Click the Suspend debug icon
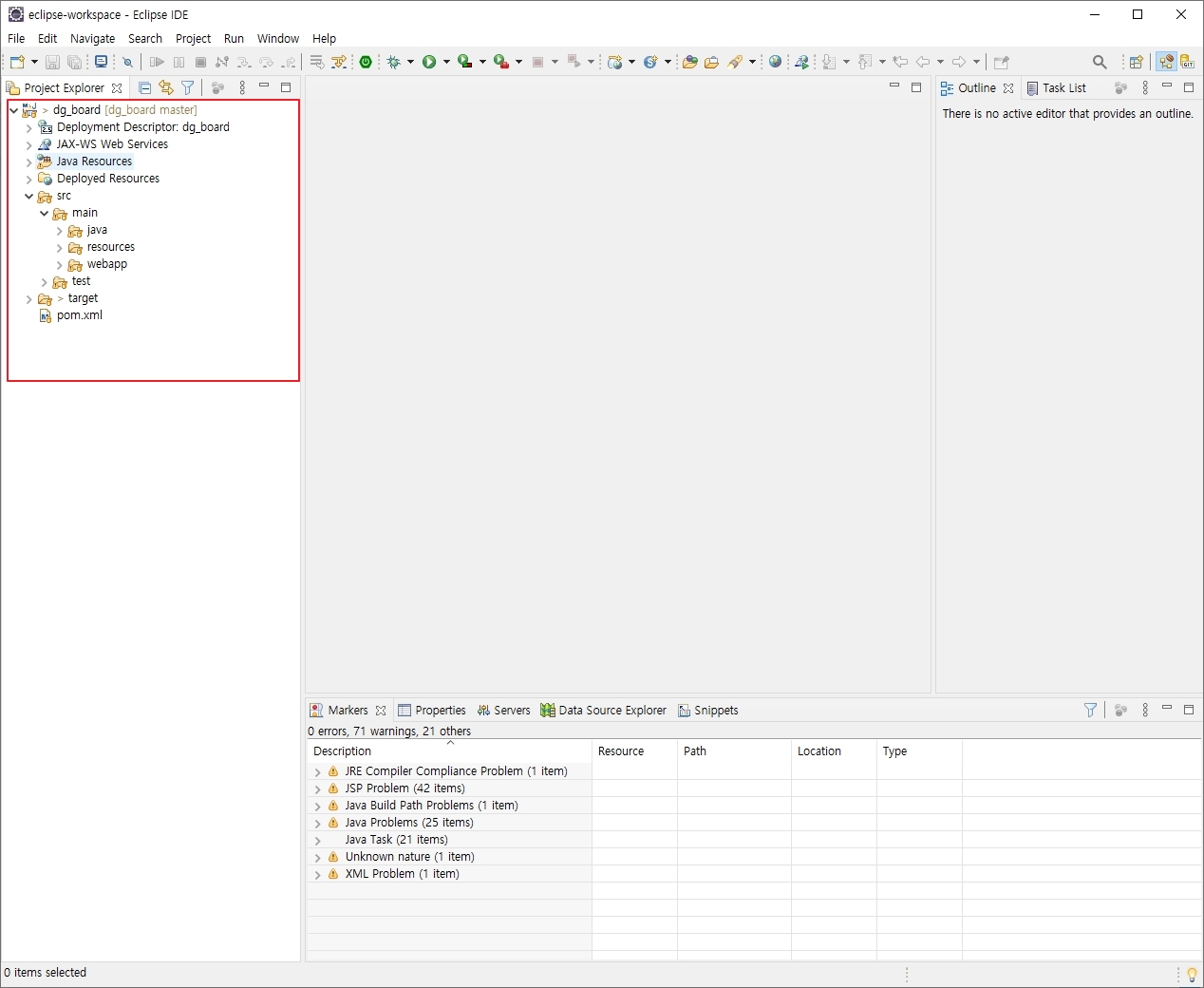This screenshot has height=988, width=1204. [179, 62]
